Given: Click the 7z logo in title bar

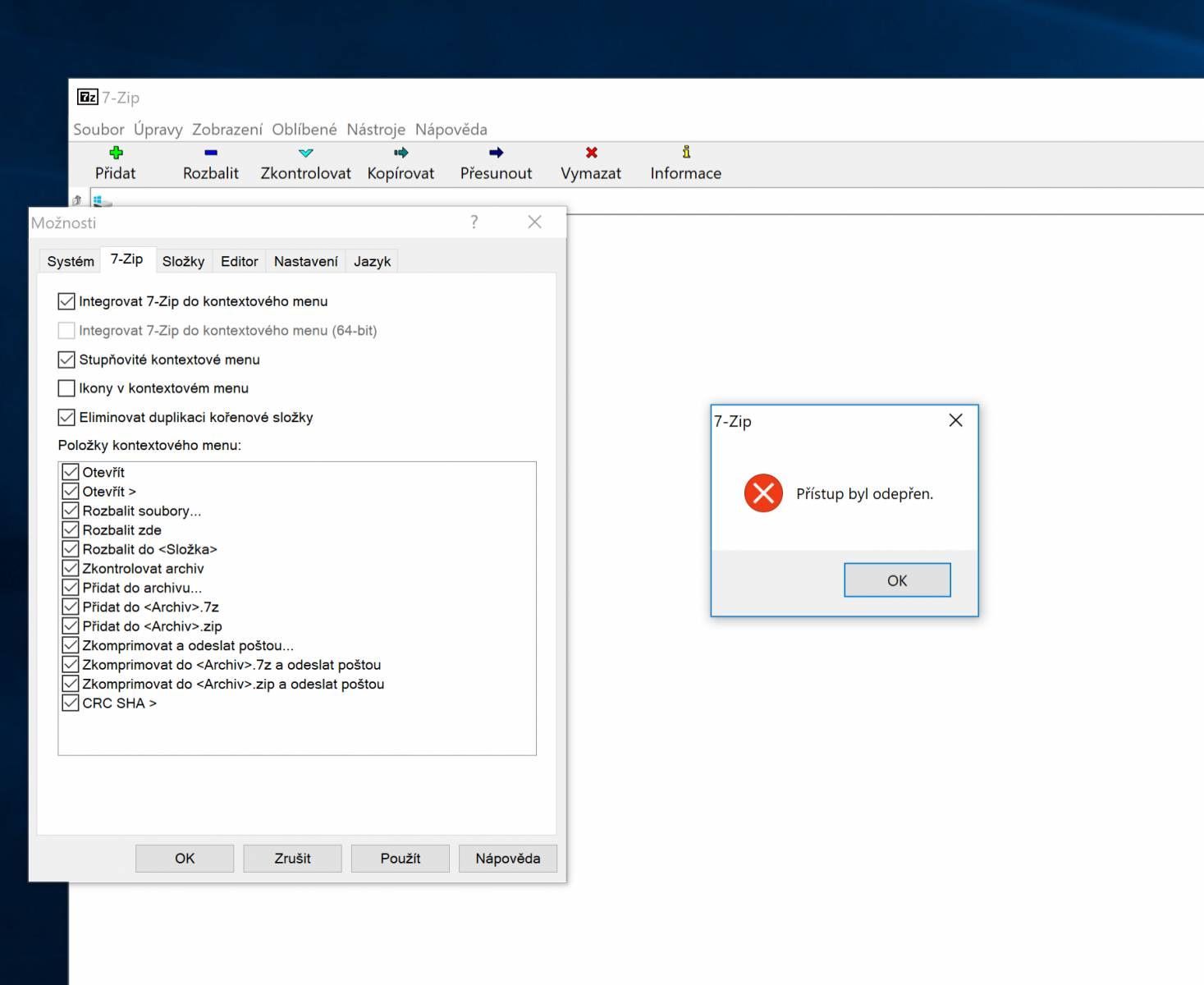Looking at the screenshot, I should tap(88, 97).
